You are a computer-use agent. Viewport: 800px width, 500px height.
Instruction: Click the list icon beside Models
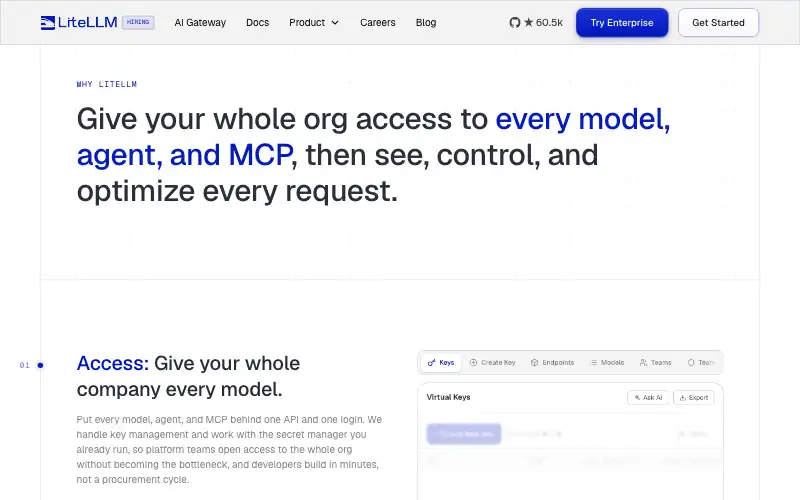point(593,363)
